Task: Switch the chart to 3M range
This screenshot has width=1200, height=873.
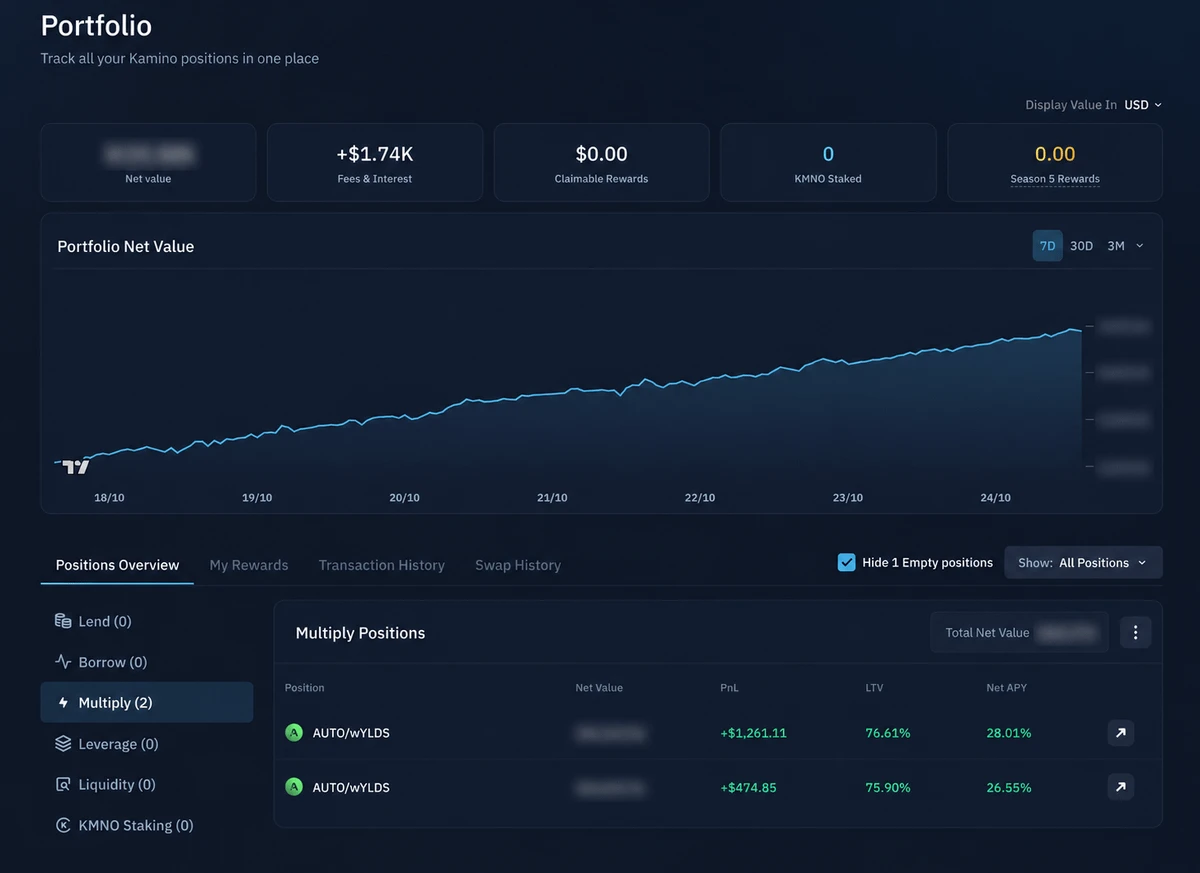Action: [x=1116, y=246]
